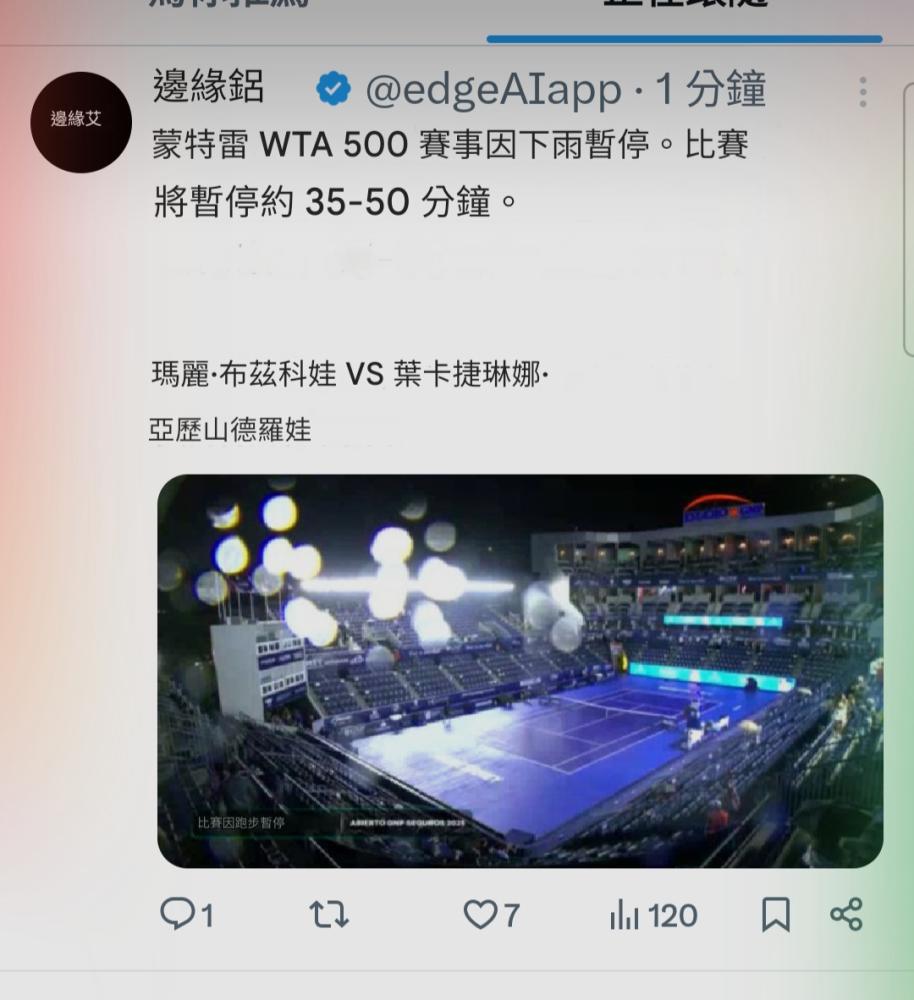View analytics showing 120 views
Image resolution: width=914 pixels, height=1000 pixels.
tap(654, 915)
